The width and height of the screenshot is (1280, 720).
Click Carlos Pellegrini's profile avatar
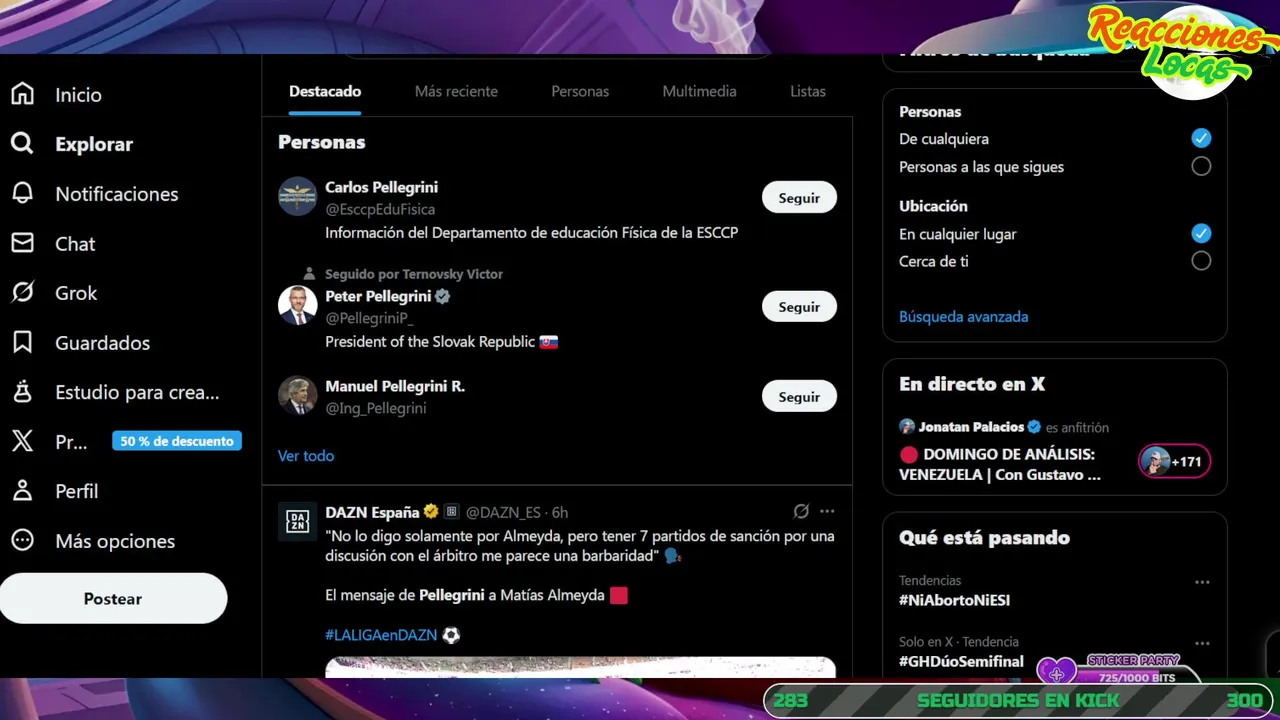pyautogui.click(x=297, y=196)
